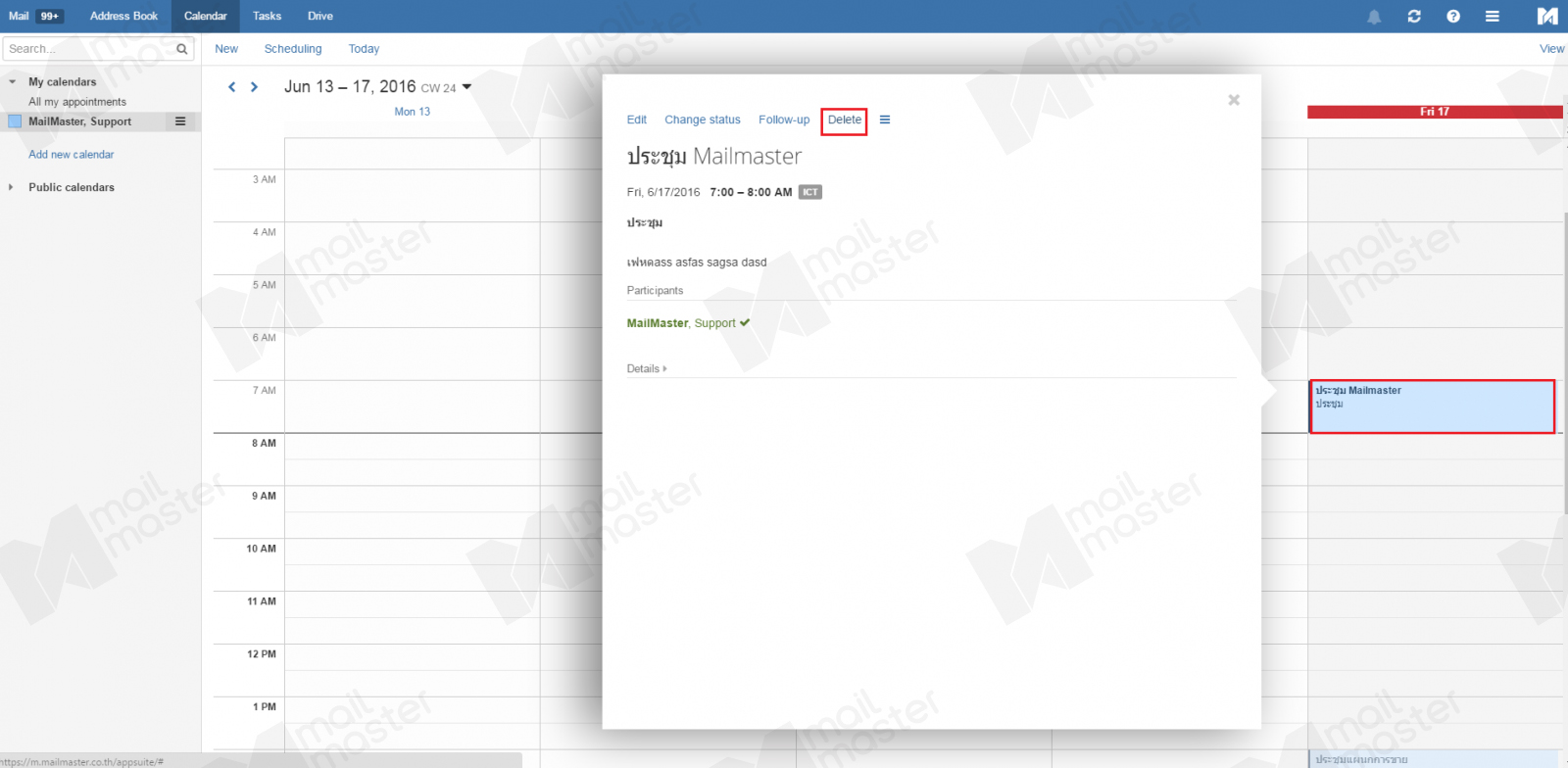Click Change status link
This screenshot has height=768, width=1568.
[x=703, y=120]
